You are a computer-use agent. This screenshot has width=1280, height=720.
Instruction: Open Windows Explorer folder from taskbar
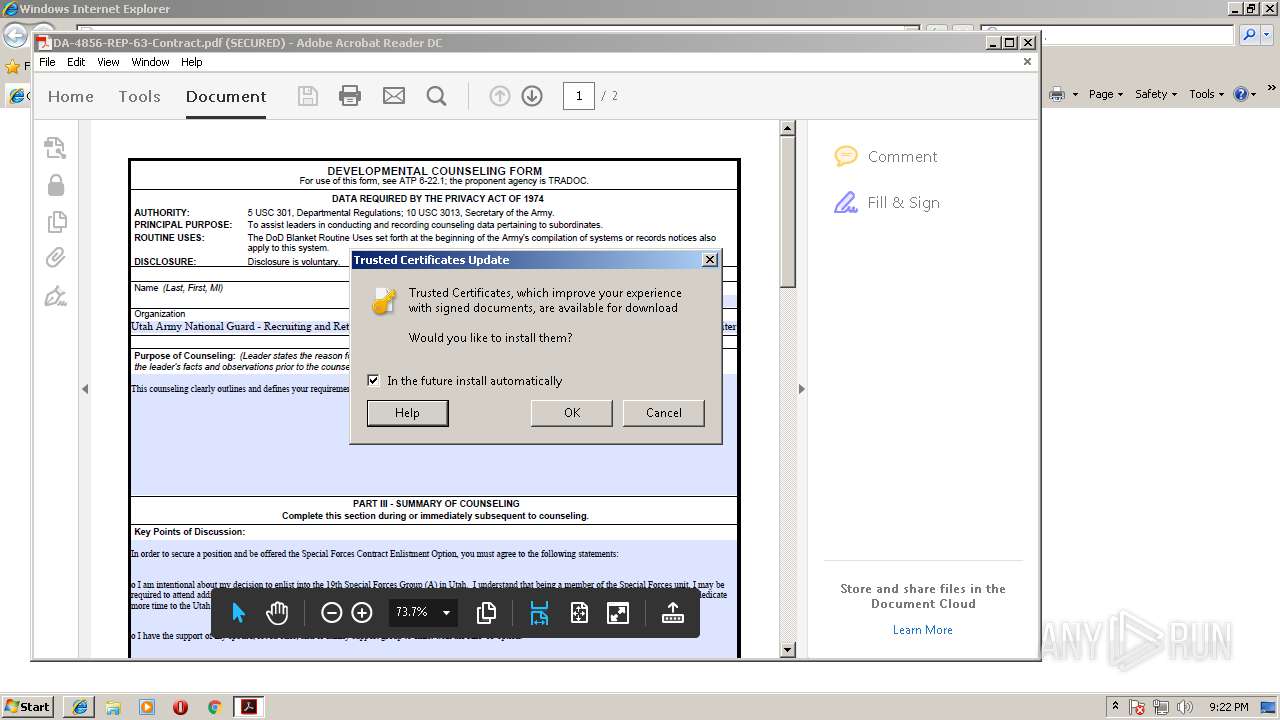coord(113,707)
